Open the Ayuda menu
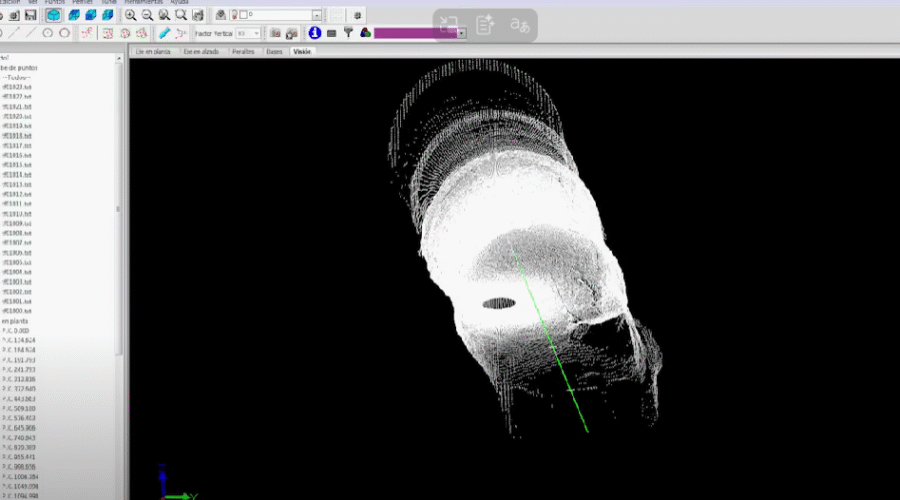The width and height of the screenshot is (900, 500). 179,2
